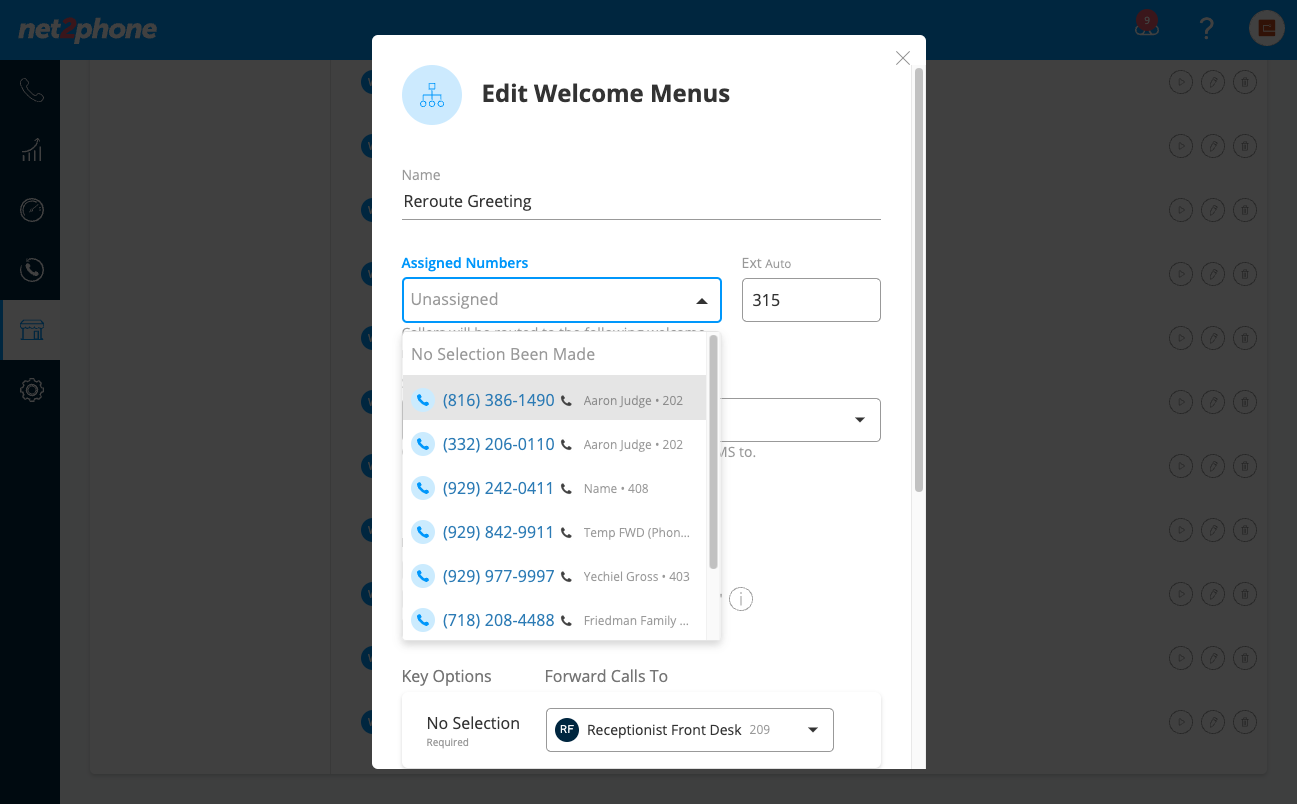Viewport: 1297px width, 804px height.
Task: Choose number (929) 842-9911
Action: click(555, 532)
